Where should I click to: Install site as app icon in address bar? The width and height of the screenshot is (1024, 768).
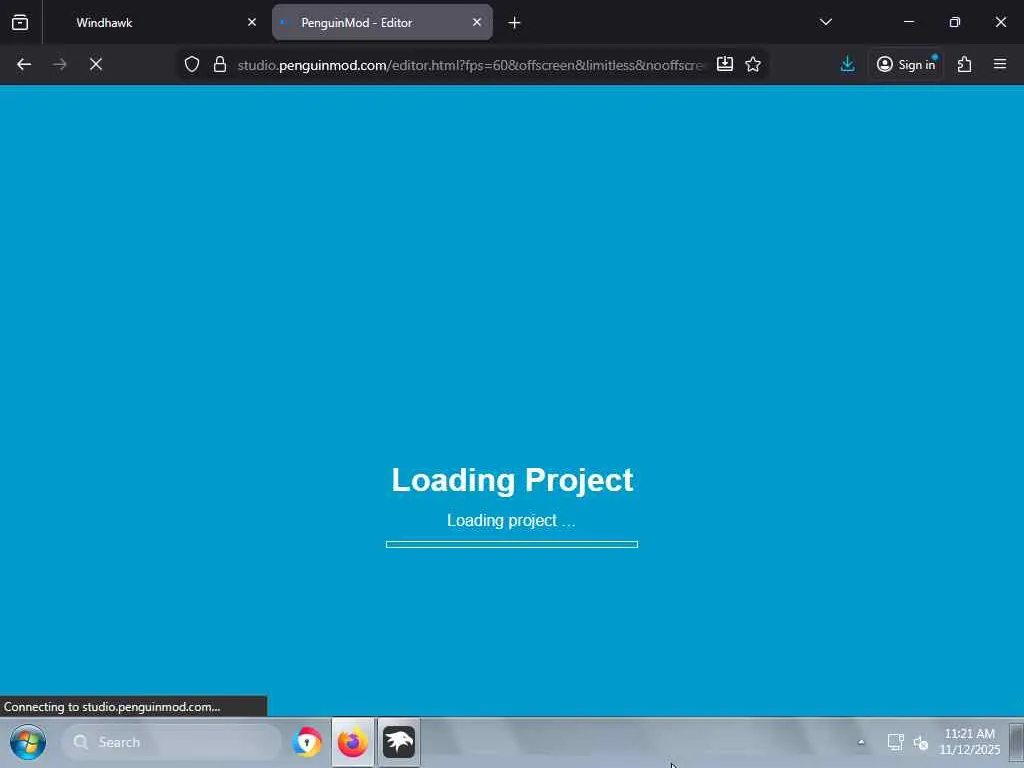(725, 64)
